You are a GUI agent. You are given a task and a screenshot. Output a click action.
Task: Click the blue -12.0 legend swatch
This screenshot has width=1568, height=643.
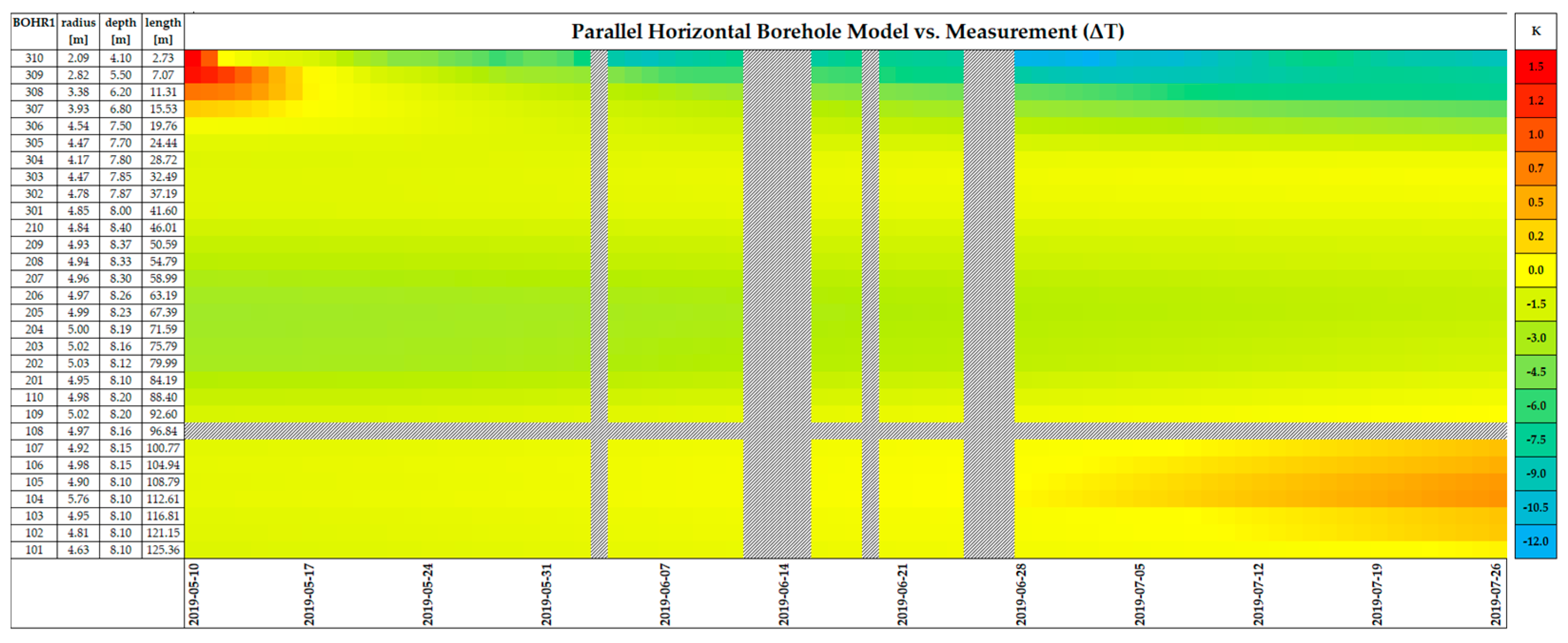point(1535,541)
